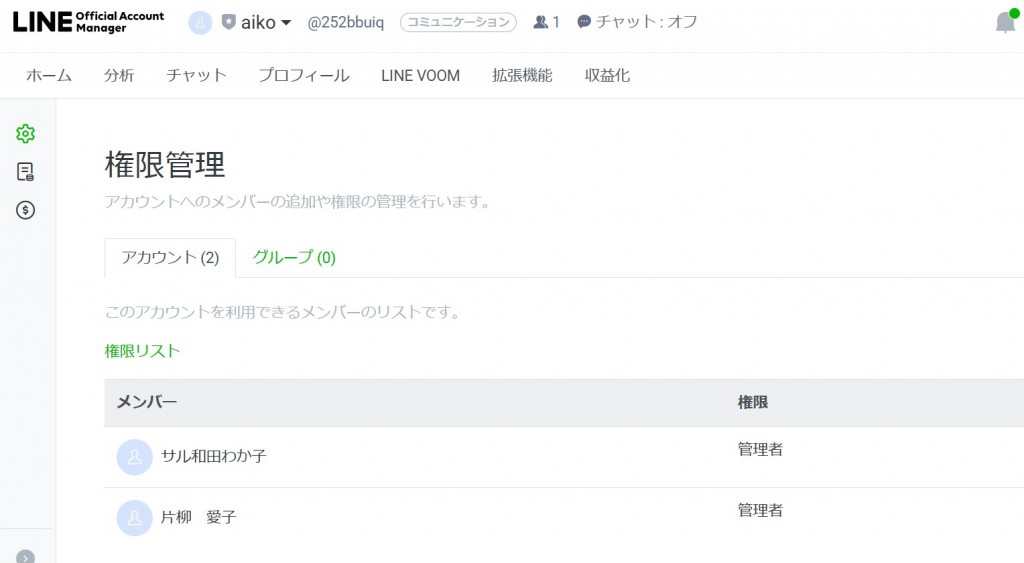Go to LINE VOOM section
The height and width of the screenshot is (563, 1024).
421,75
